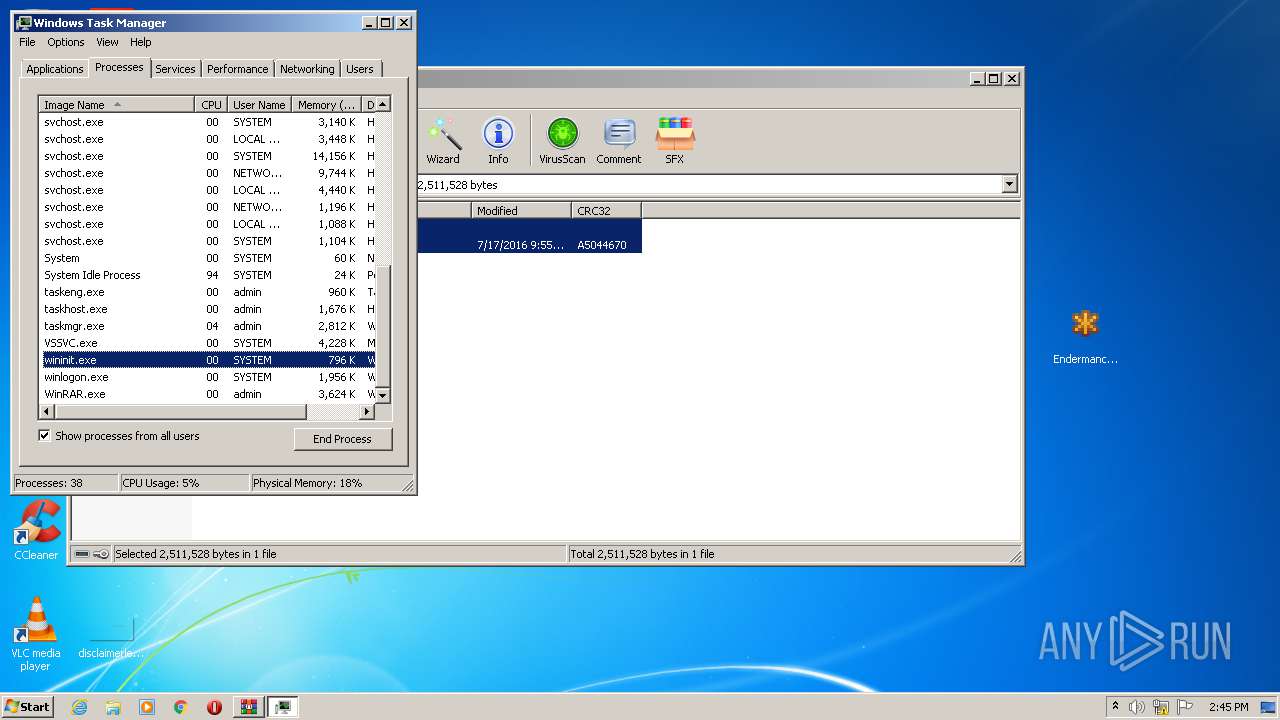Switch to the Networking tab
This screenshot has height=720, width=1280.
click(x=307, y=69)
